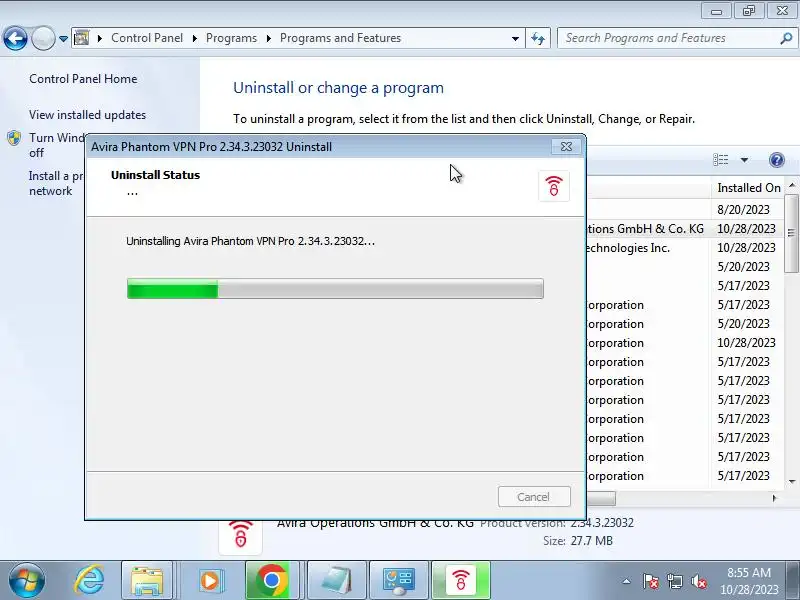Click the uninstall progress bar
800x600 pixels.
(335, 289)
